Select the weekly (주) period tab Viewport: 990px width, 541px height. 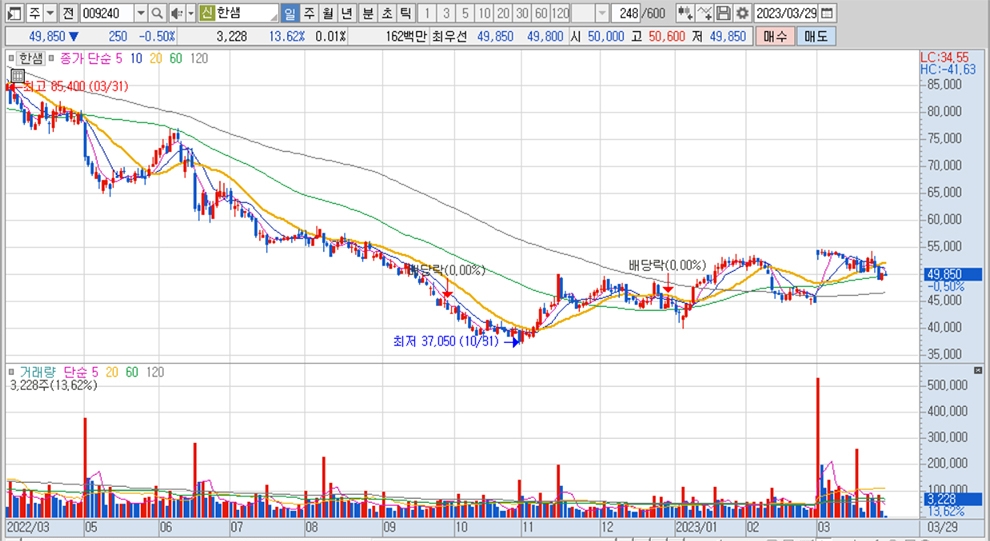(x=309, y=13)
